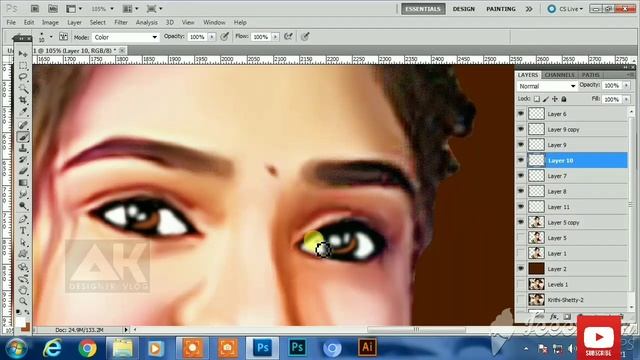
Task: Show Levels 1 visibility box
Action: (521, 284)
